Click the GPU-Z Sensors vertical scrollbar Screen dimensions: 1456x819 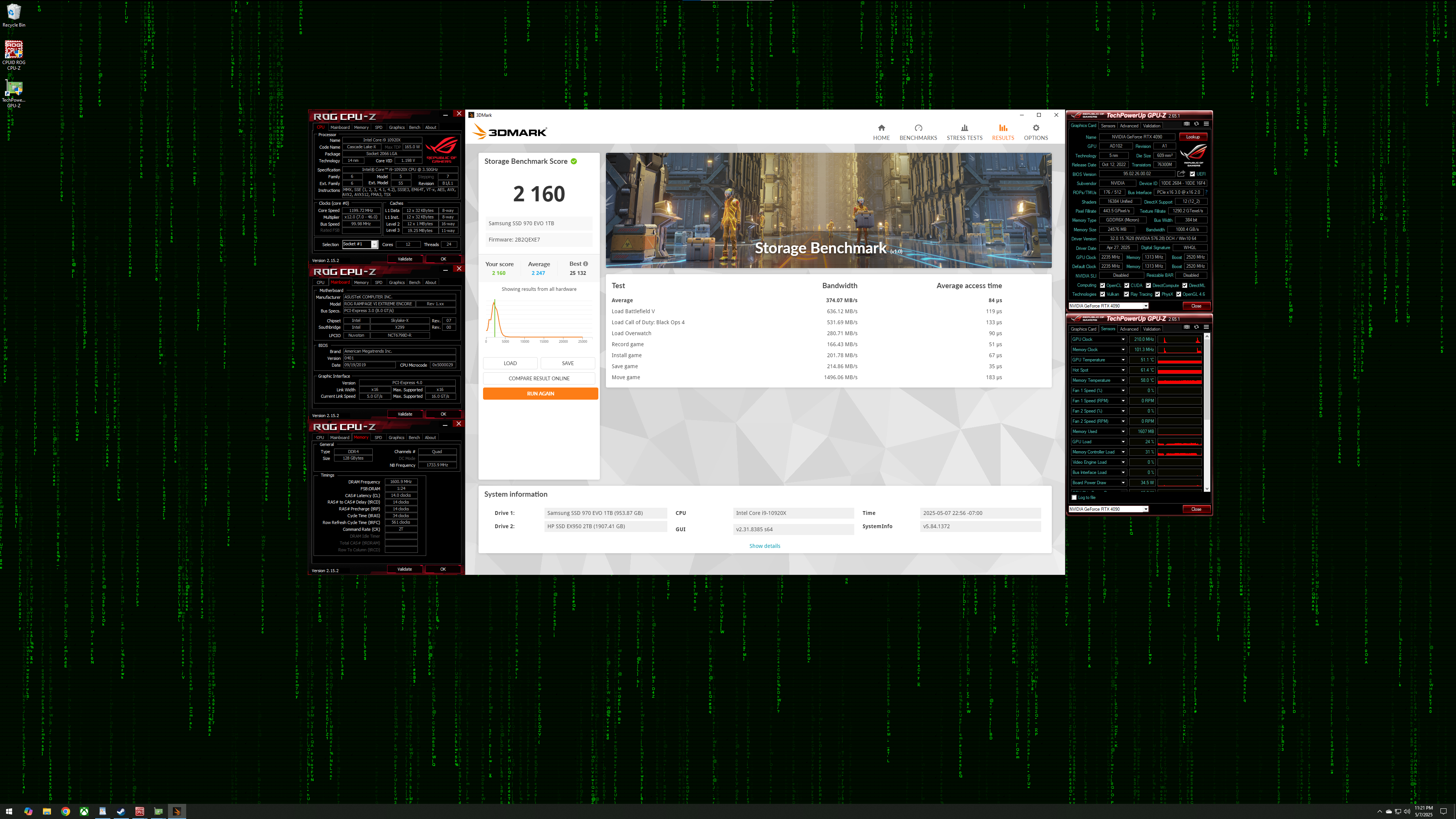1207,413
